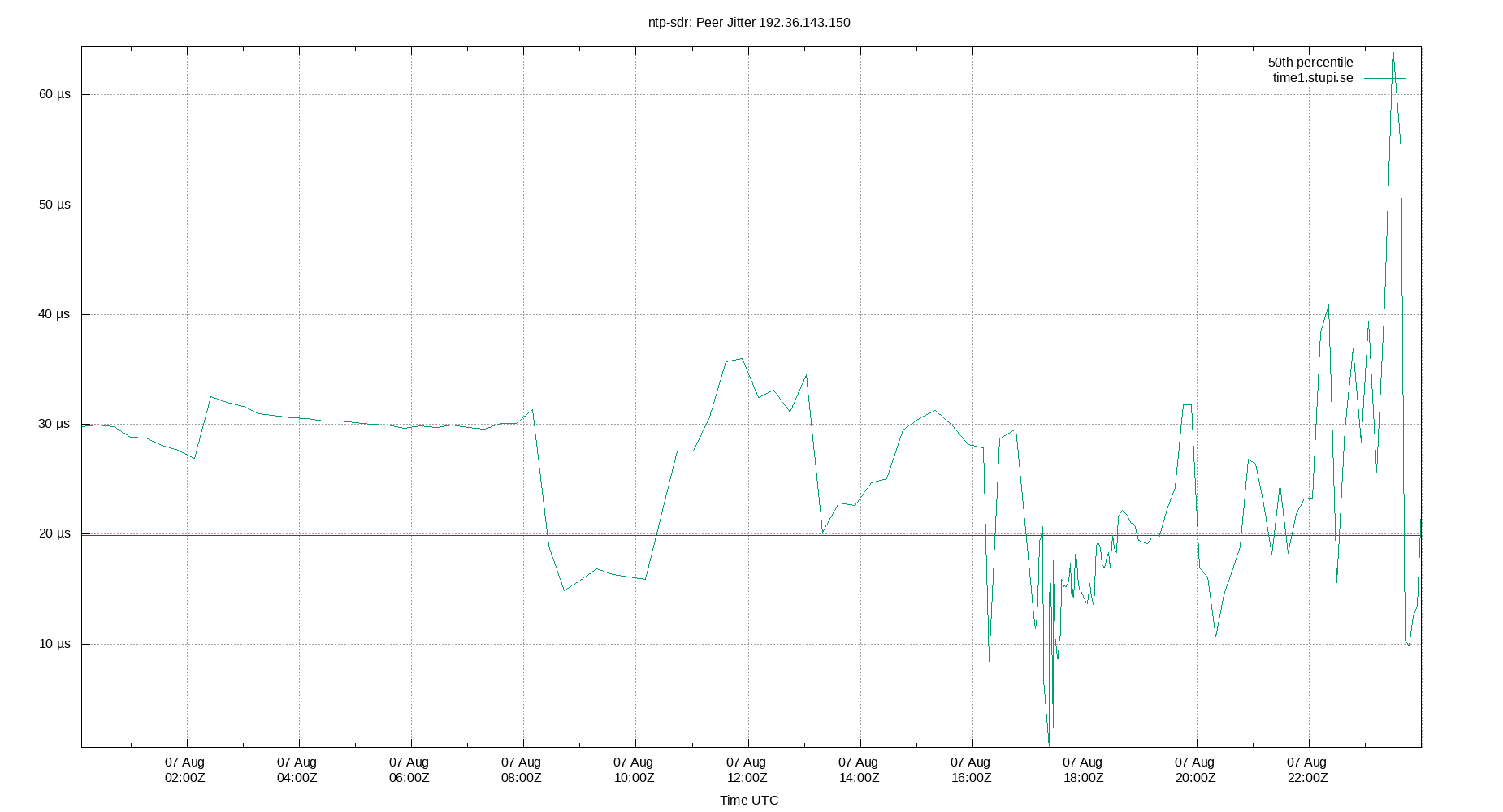
Task: Click the '30 µs' y-axis label
Action: [x=54, y=424]
